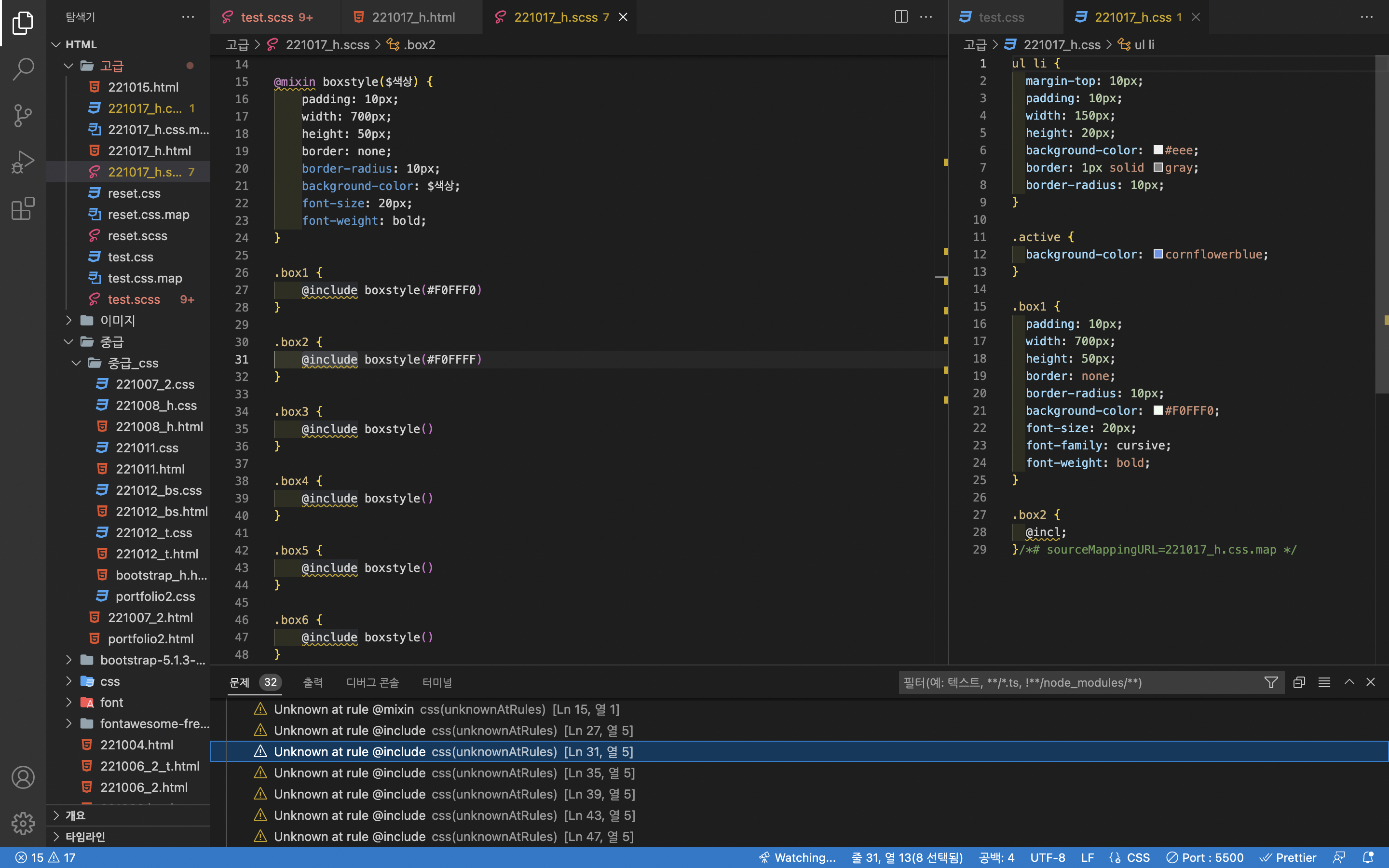Click .box2 breadcrumb in left editor
This screenshot has height=868, width=1389.
pos(411,45)
